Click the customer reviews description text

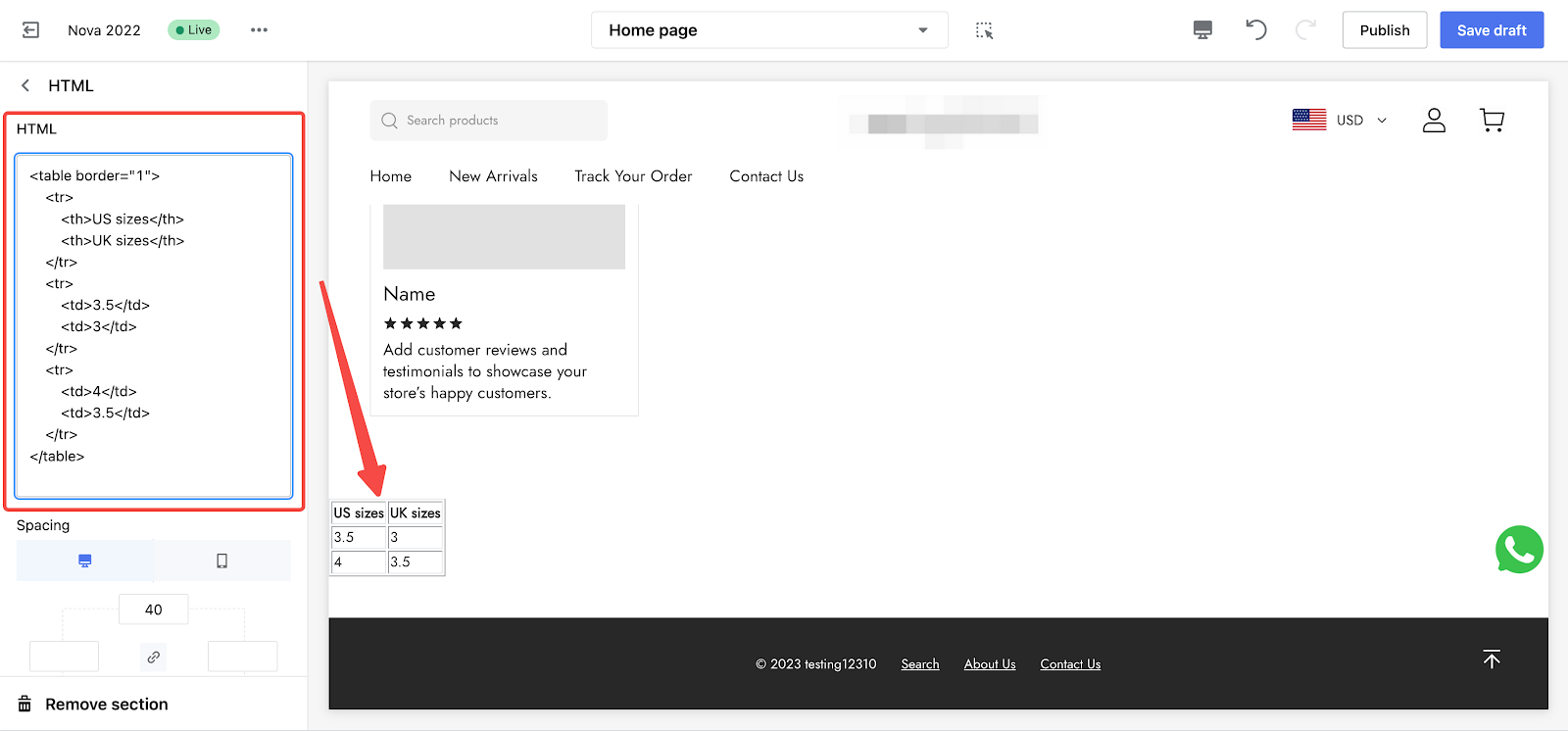tap(485, 371)
